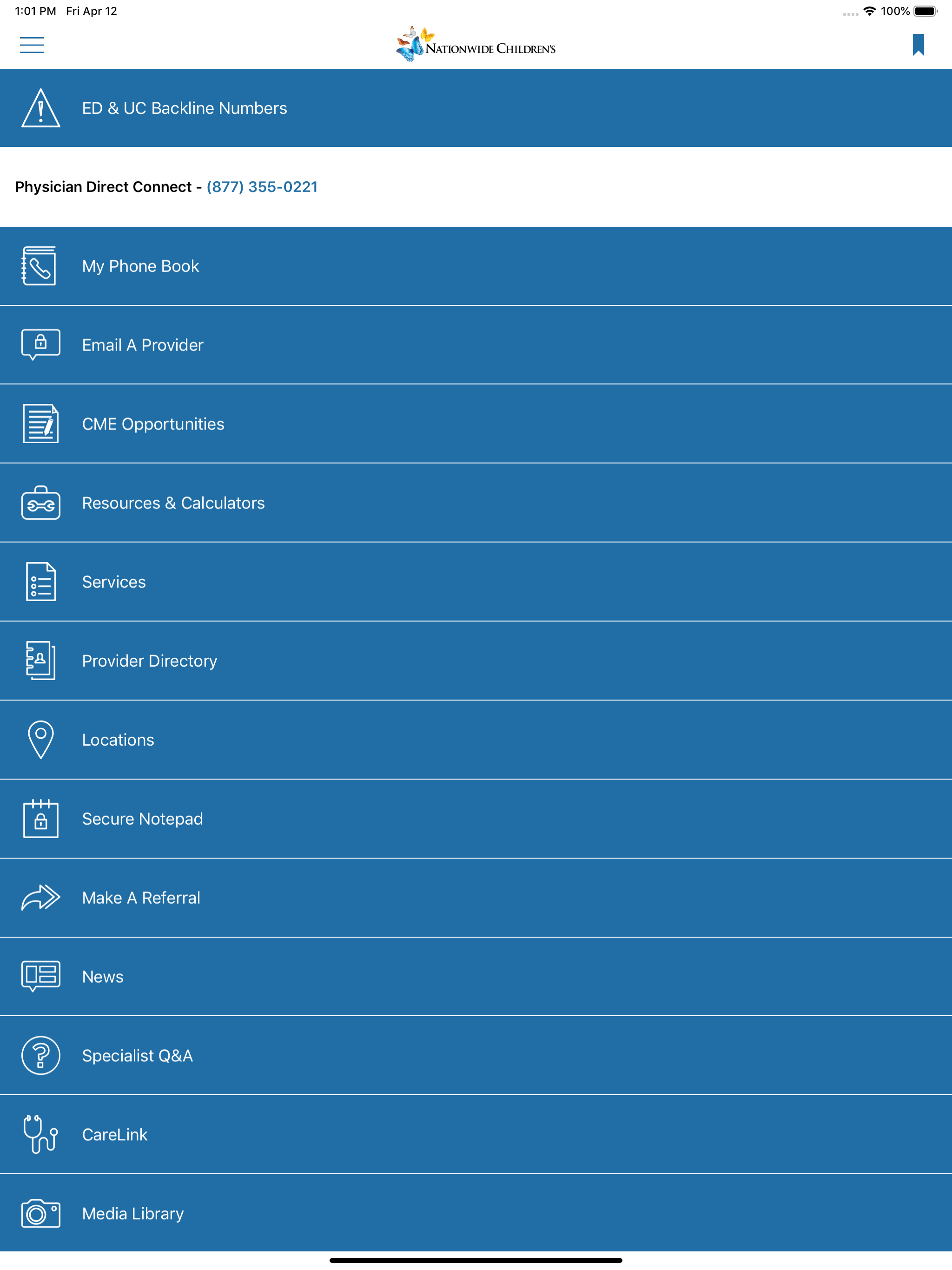Open the Provider Directory row
Viewport: 952px width, 1270px height.
tap(476, 661)
